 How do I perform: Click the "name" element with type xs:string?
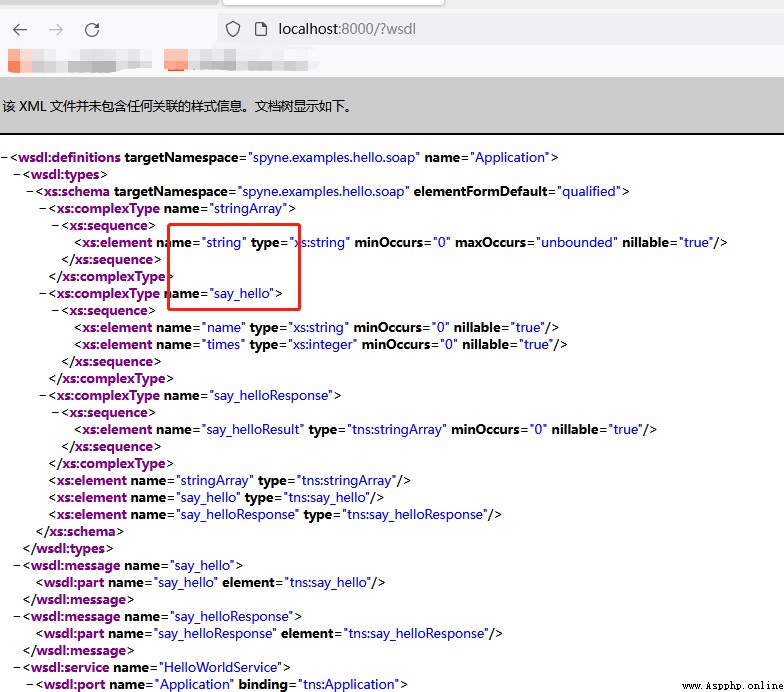(316, 328)
